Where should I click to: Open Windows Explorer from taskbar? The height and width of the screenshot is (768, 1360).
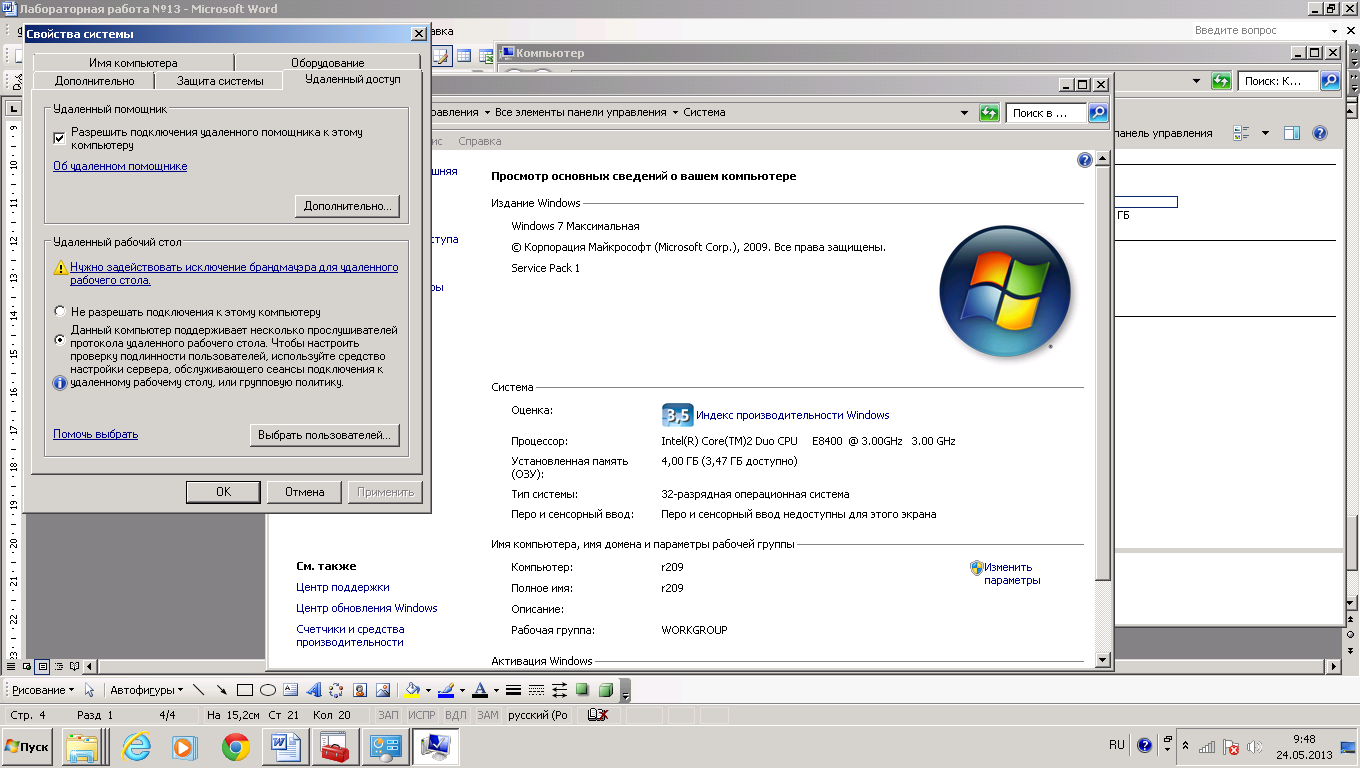(x=81, y=746)
